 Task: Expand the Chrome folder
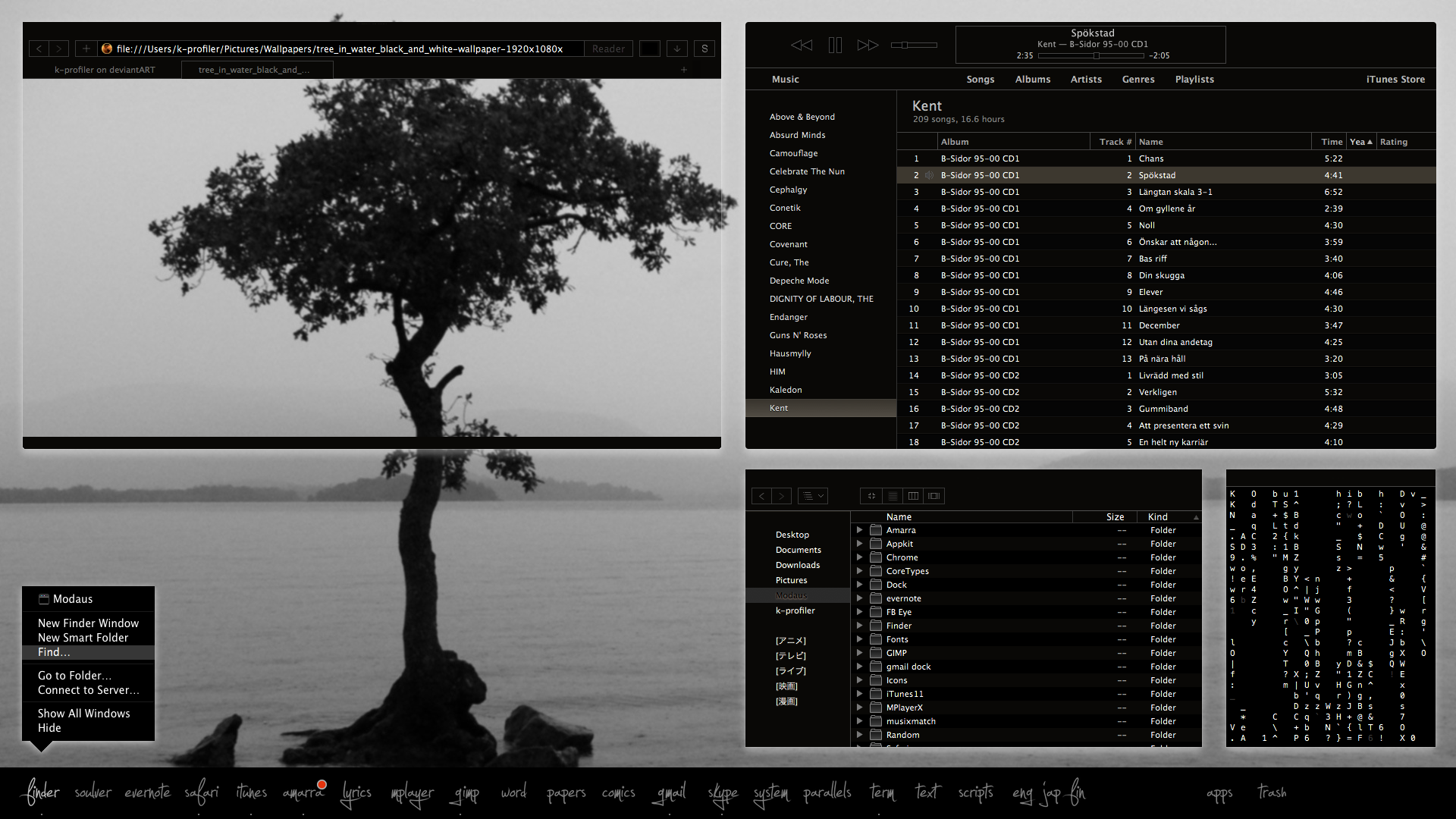pyautogui.click(x=859, y=557)
